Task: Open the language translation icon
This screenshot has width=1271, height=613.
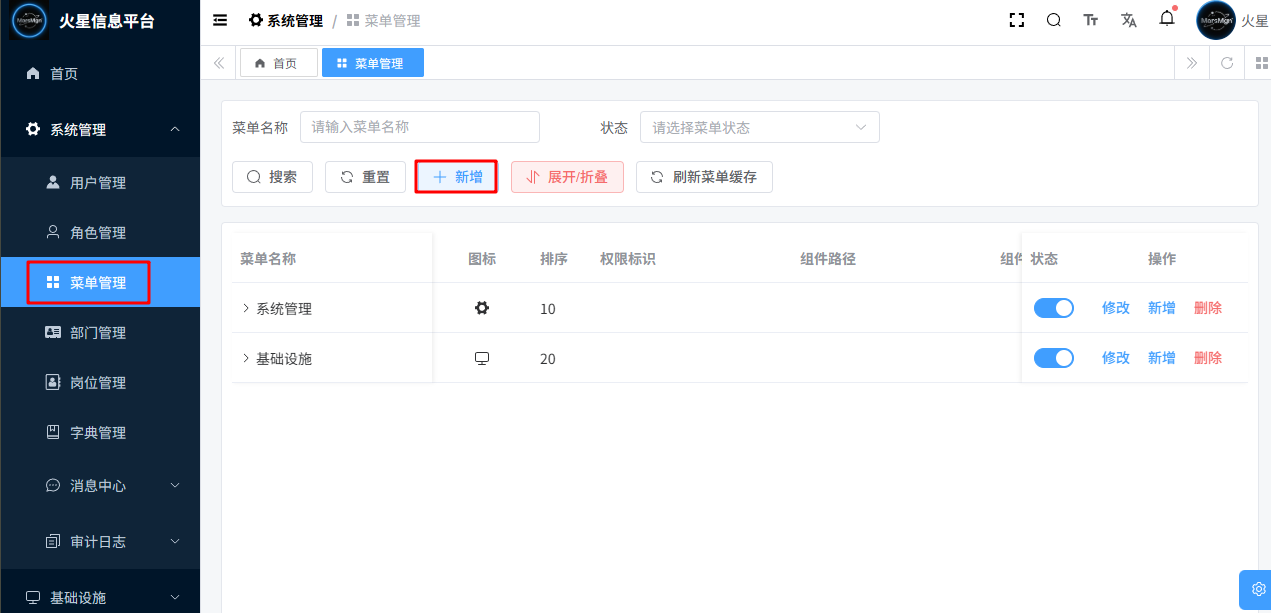Action: [x=1129, y=20]
